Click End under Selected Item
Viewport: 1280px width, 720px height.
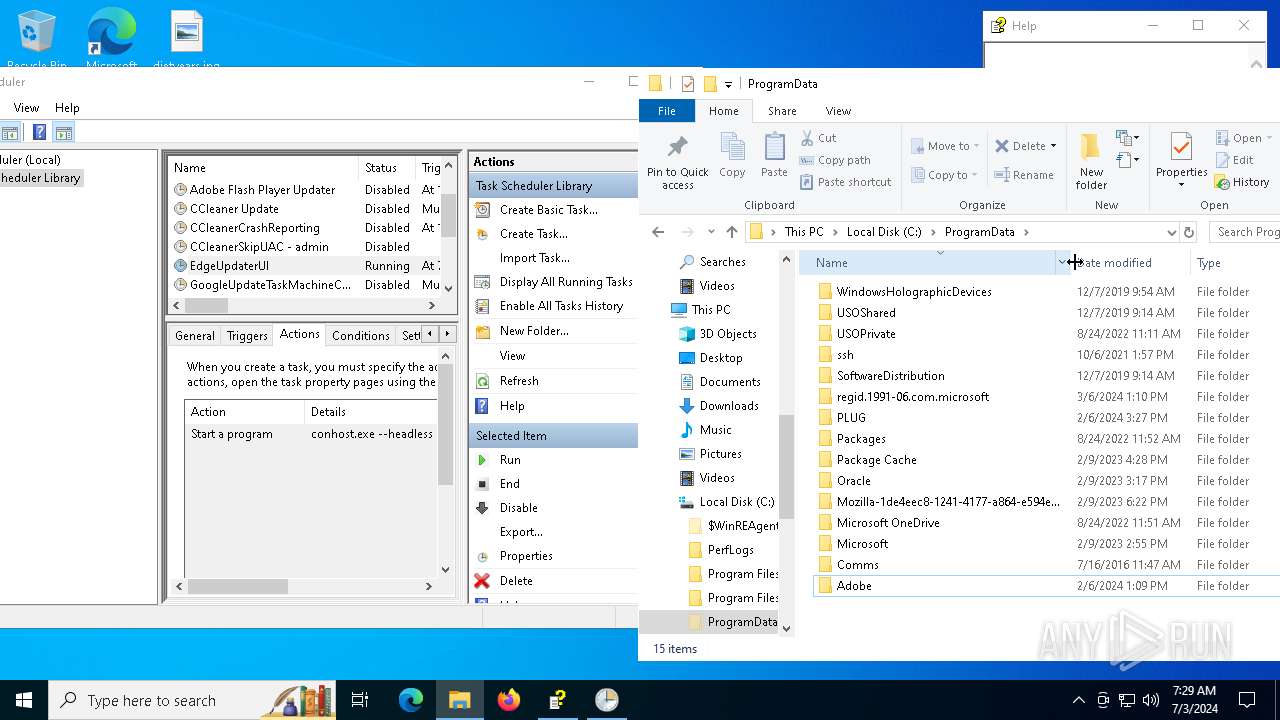(510, 484)
